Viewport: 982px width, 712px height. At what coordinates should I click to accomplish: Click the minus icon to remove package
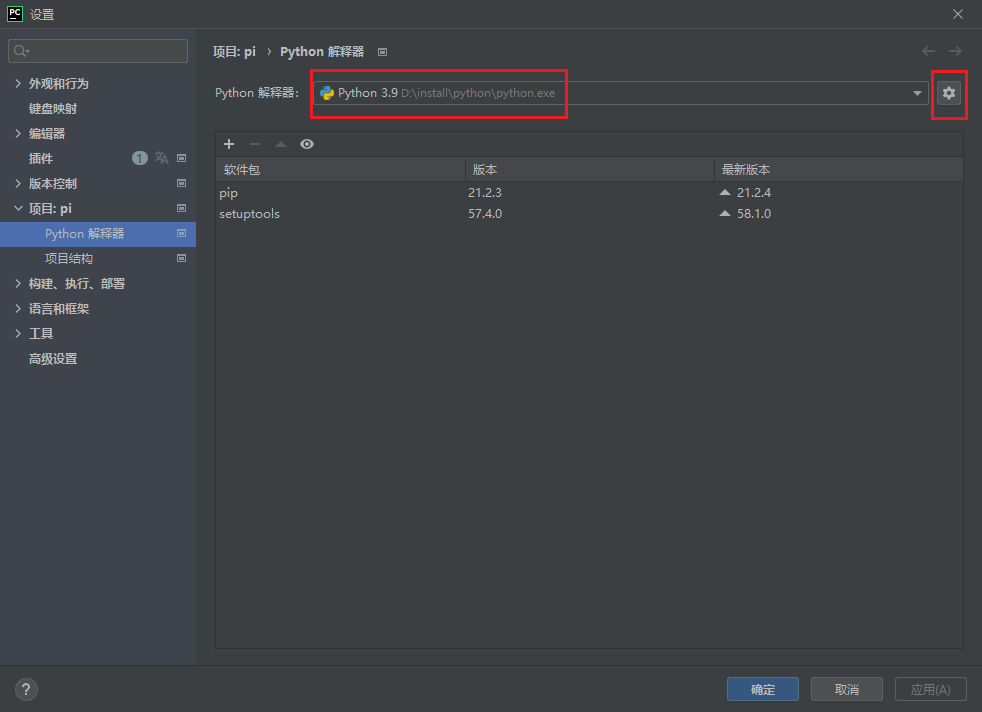pos(255,144)
